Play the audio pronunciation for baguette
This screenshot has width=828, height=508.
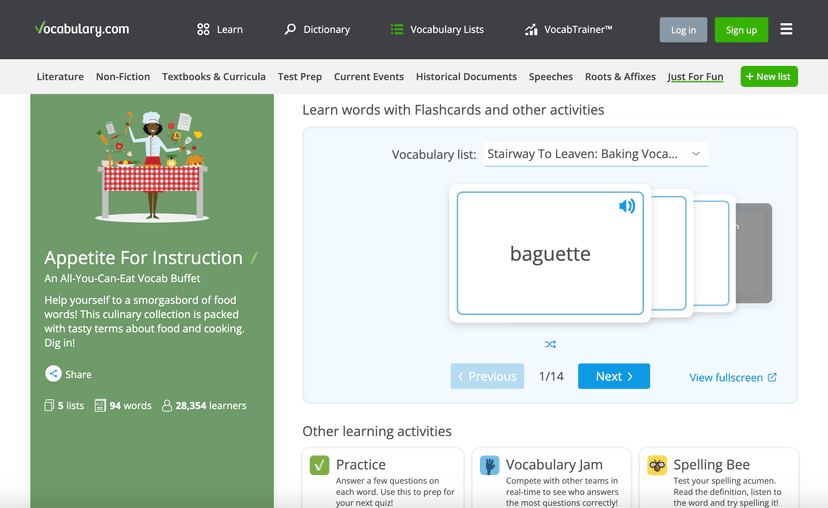[x=627, y=206]
